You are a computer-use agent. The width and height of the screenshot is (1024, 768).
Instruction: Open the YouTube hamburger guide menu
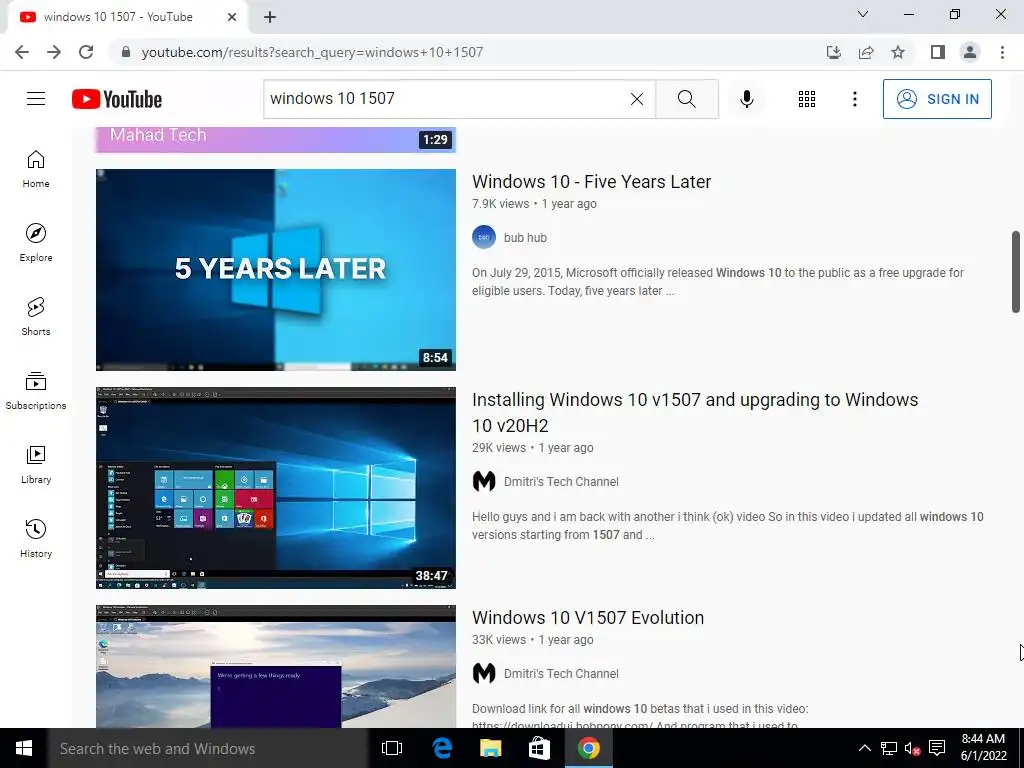pos(36,99)
